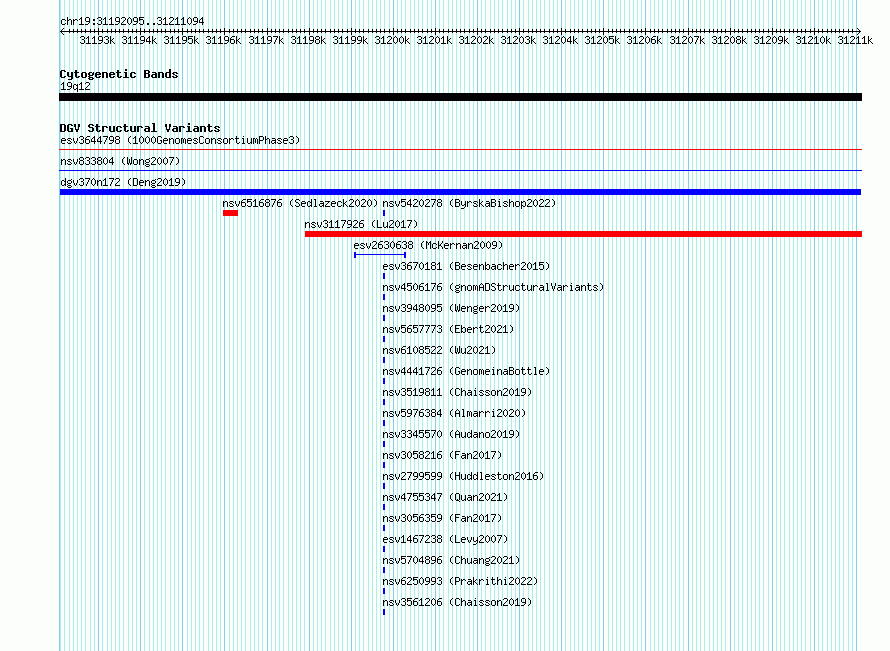
Task: Click the 31211k ruler label
Action: (855, 40)
